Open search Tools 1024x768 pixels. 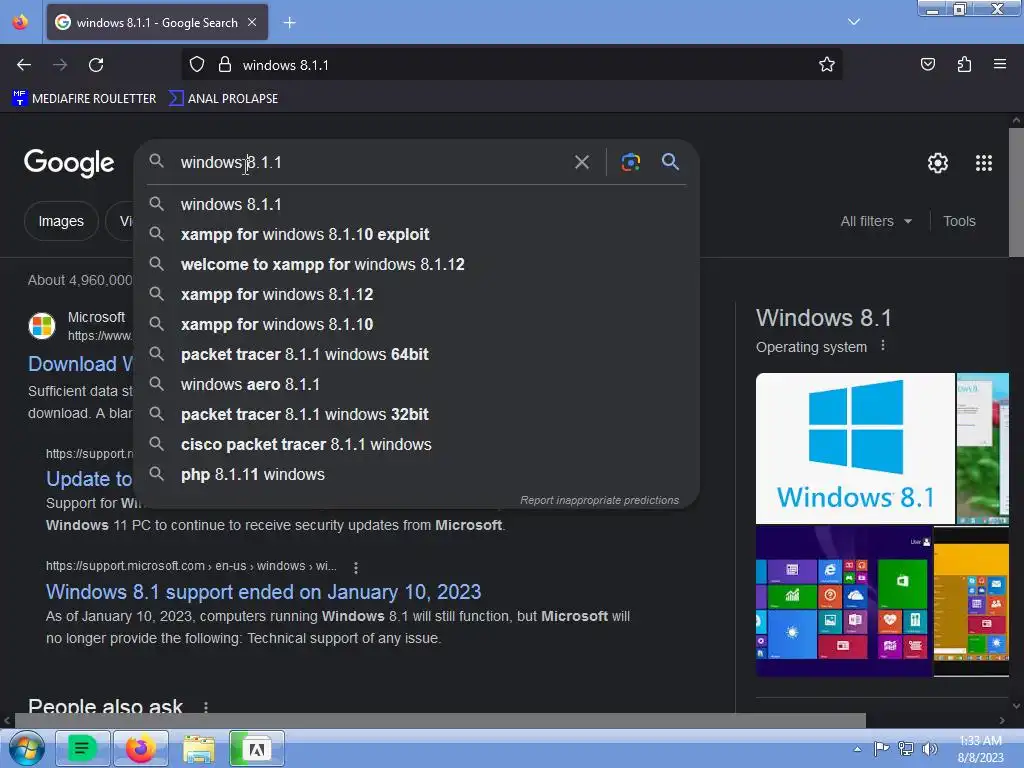pos(959,221)
